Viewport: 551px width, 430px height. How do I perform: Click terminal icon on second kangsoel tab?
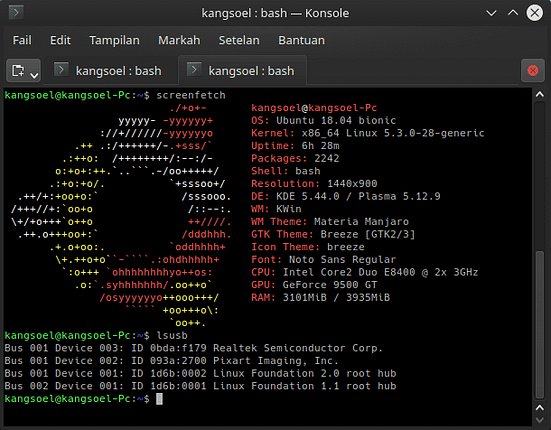coord(194,69)
